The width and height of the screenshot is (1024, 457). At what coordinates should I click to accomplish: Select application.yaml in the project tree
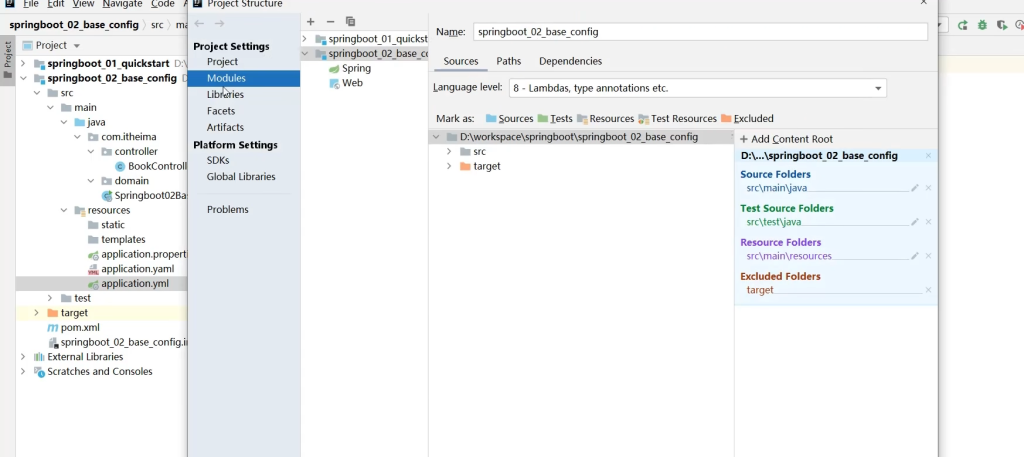(137, 269)
